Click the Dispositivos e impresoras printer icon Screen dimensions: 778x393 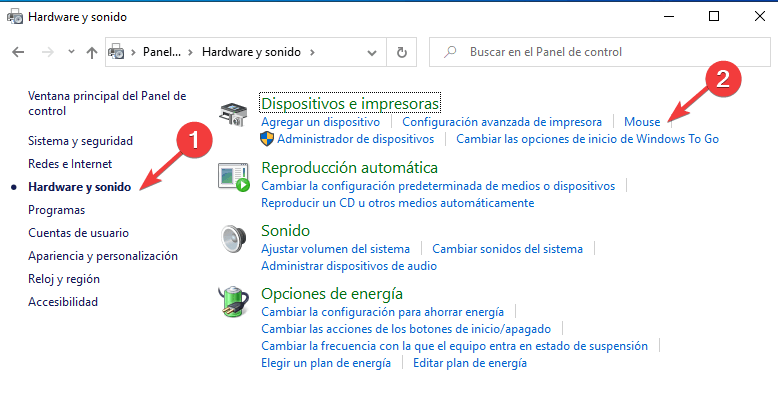(233, 115)
